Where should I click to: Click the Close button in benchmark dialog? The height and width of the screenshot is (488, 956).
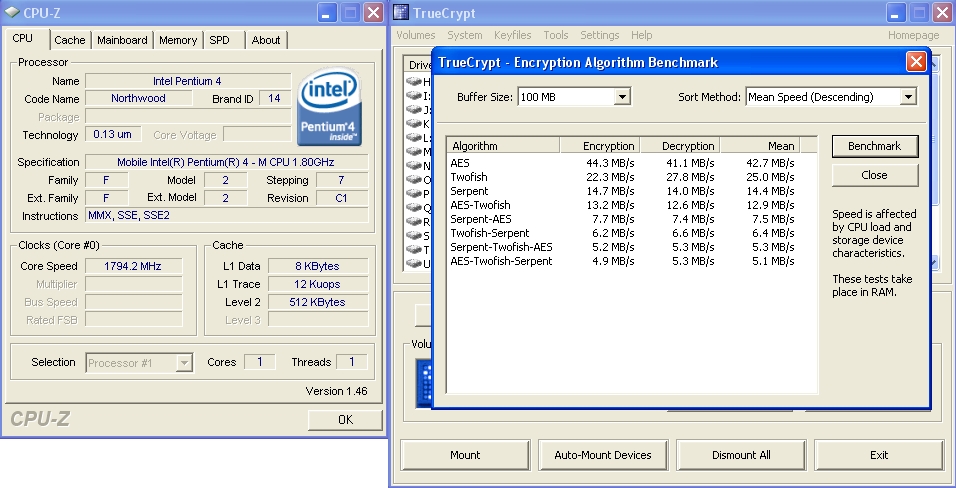click(x=875, y=175)
